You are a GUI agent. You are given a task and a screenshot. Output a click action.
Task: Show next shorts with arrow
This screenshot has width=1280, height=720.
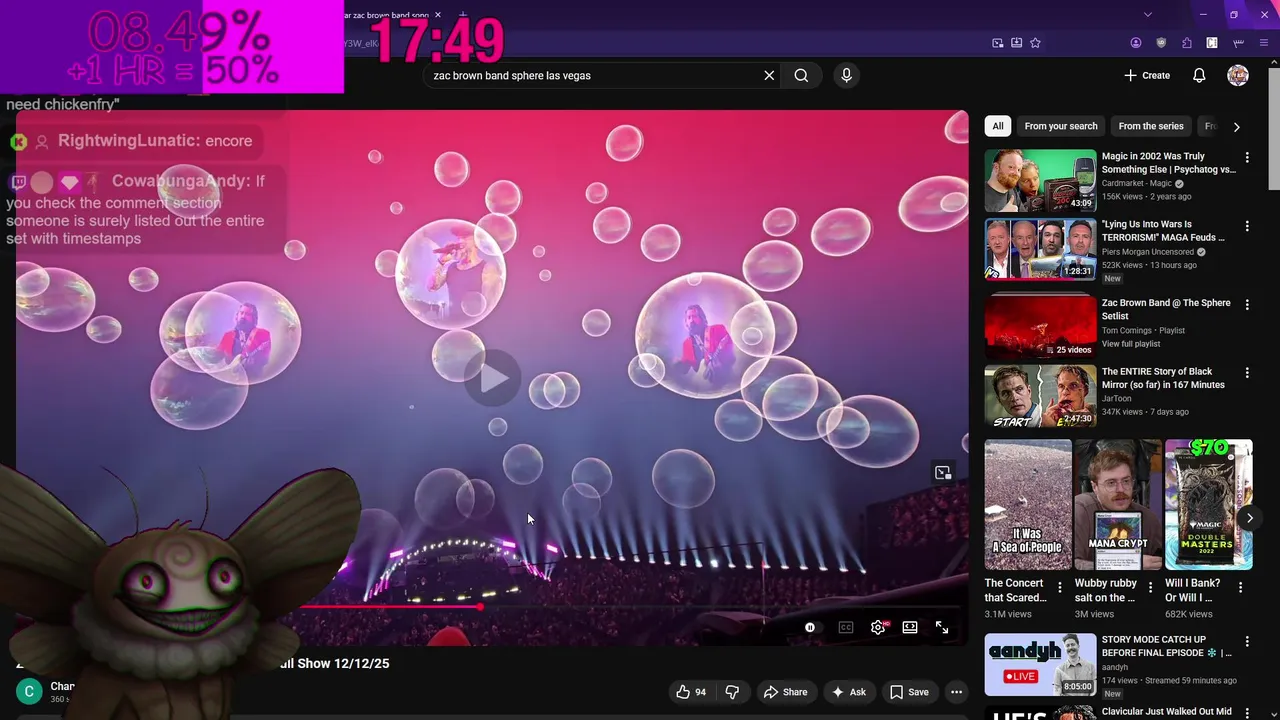click(x=1249, y=518)
